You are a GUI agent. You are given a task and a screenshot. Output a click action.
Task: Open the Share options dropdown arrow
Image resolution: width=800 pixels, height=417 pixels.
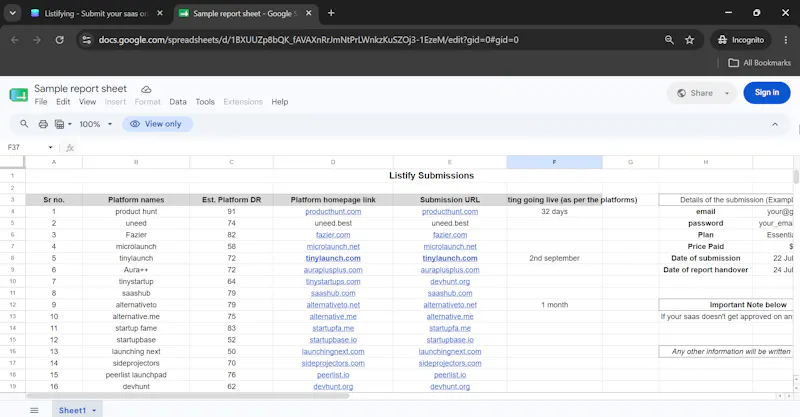727,93
